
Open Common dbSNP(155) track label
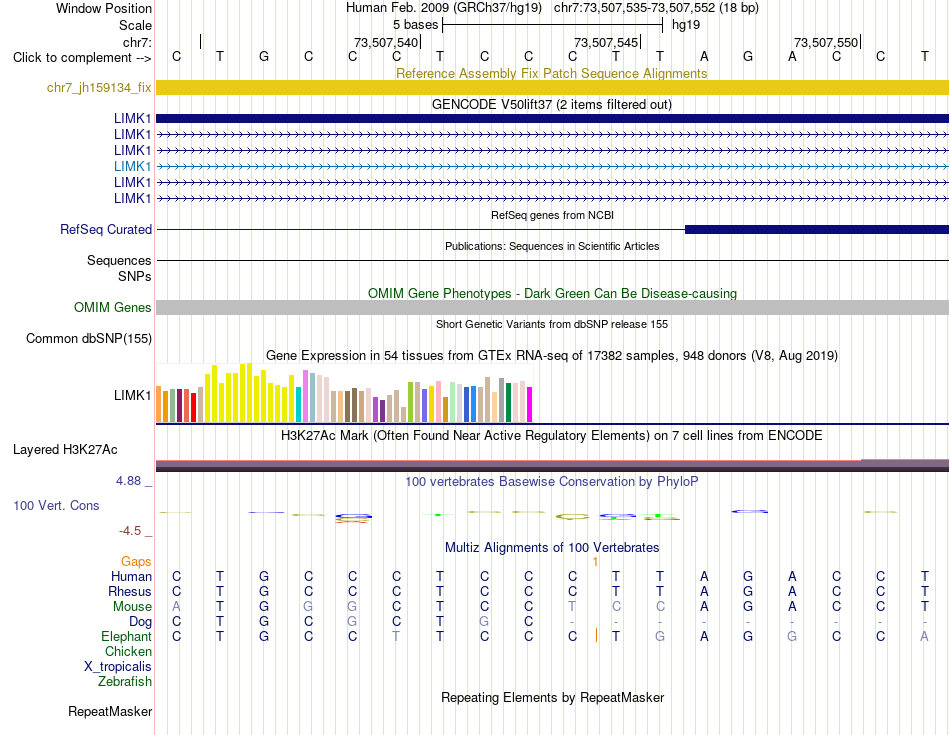tap(88, 338)
